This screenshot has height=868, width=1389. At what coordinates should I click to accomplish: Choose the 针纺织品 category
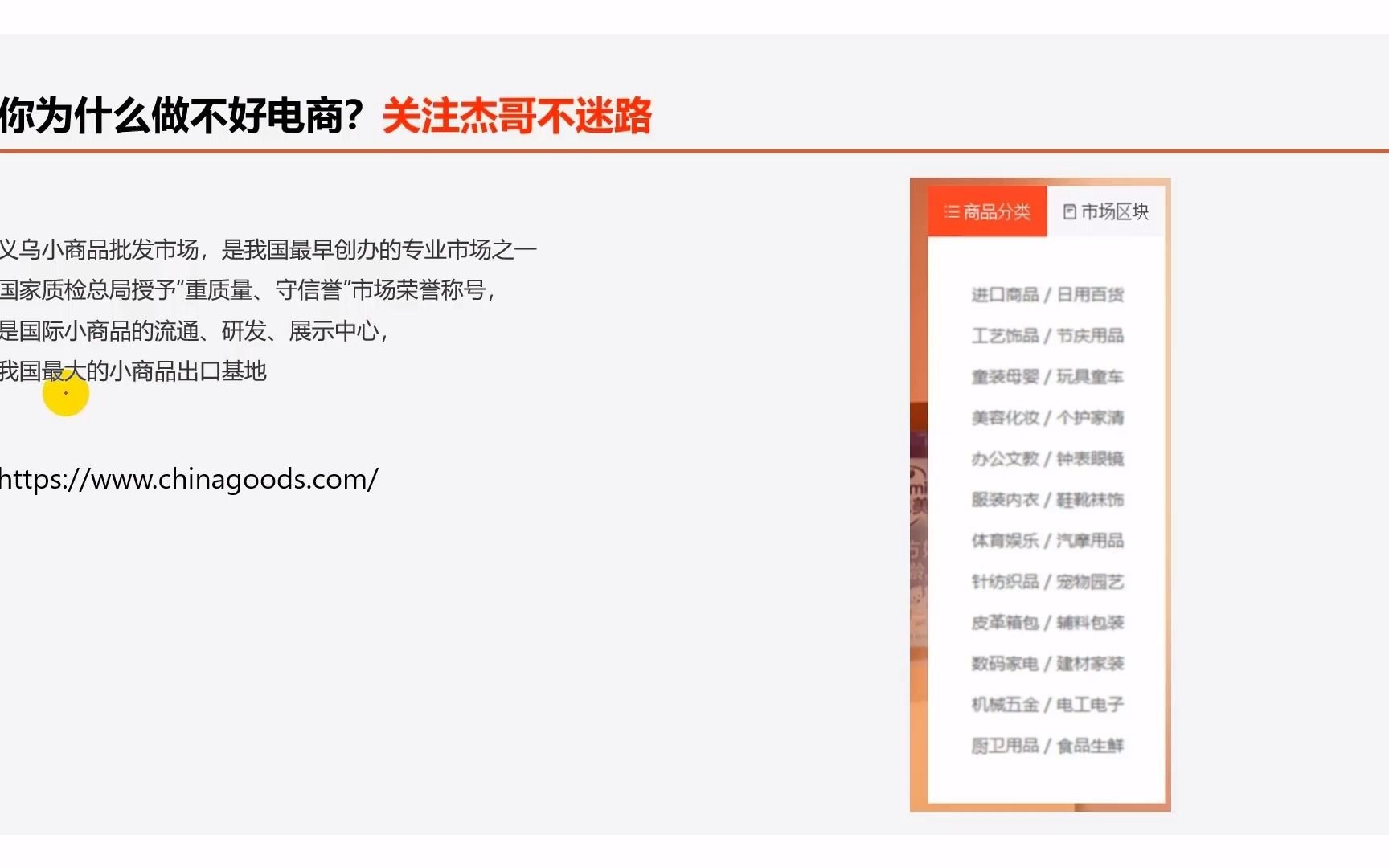point(1005,582)
